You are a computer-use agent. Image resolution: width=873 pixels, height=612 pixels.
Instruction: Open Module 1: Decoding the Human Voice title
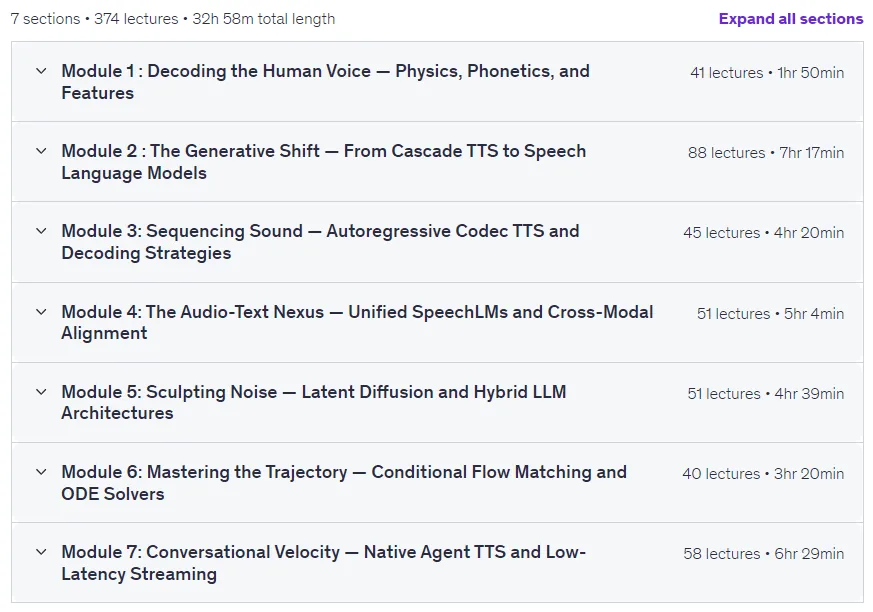coord(325,82)
